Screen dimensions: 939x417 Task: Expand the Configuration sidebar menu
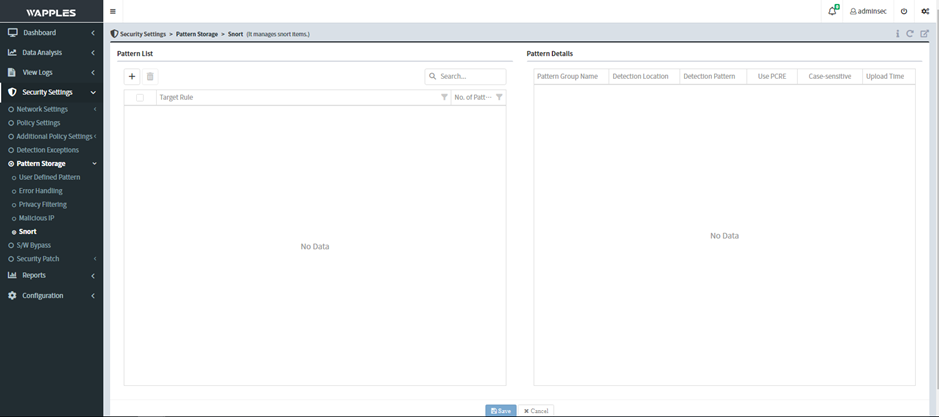coord(51,295)
